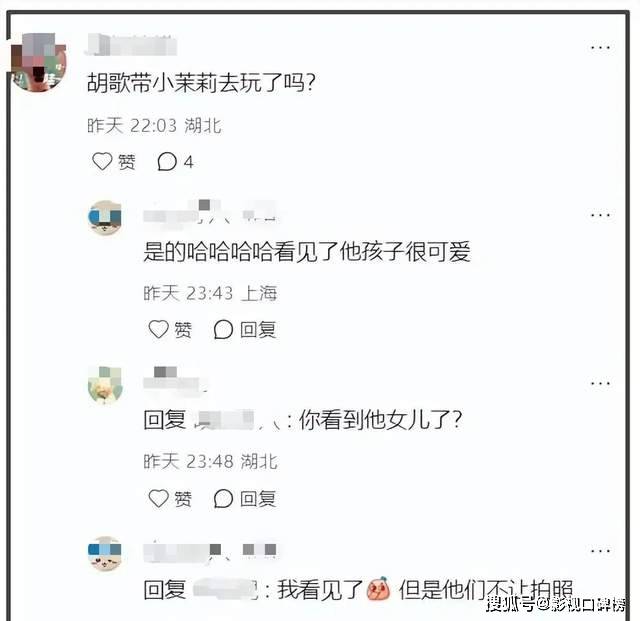Open the top commenter's pixelated avatar
640x621 pixels.
(x=38, y=62)
